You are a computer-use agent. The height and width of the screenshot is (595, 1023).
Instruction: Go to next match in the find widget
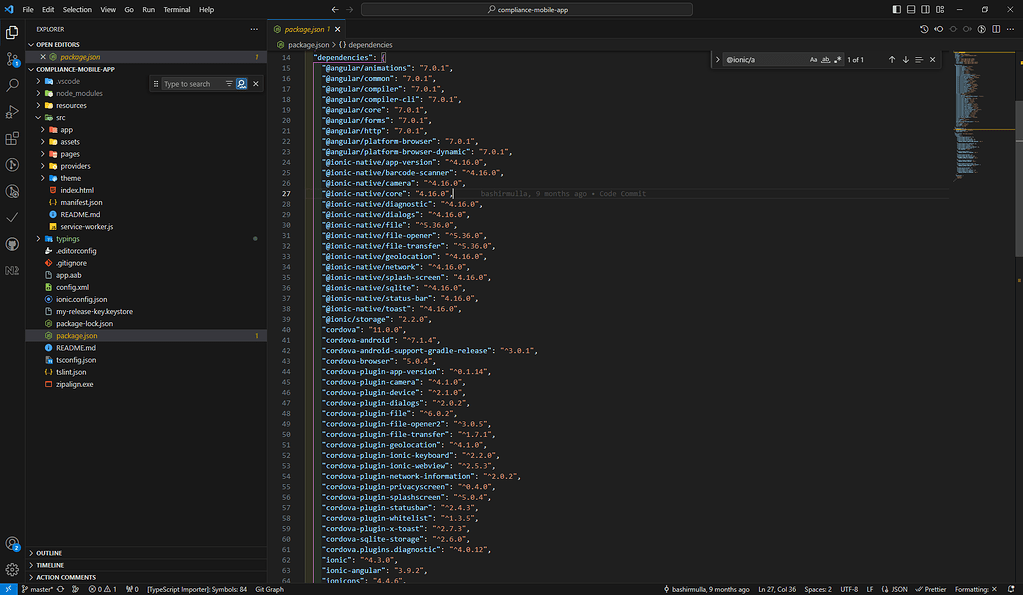point(905,60)
